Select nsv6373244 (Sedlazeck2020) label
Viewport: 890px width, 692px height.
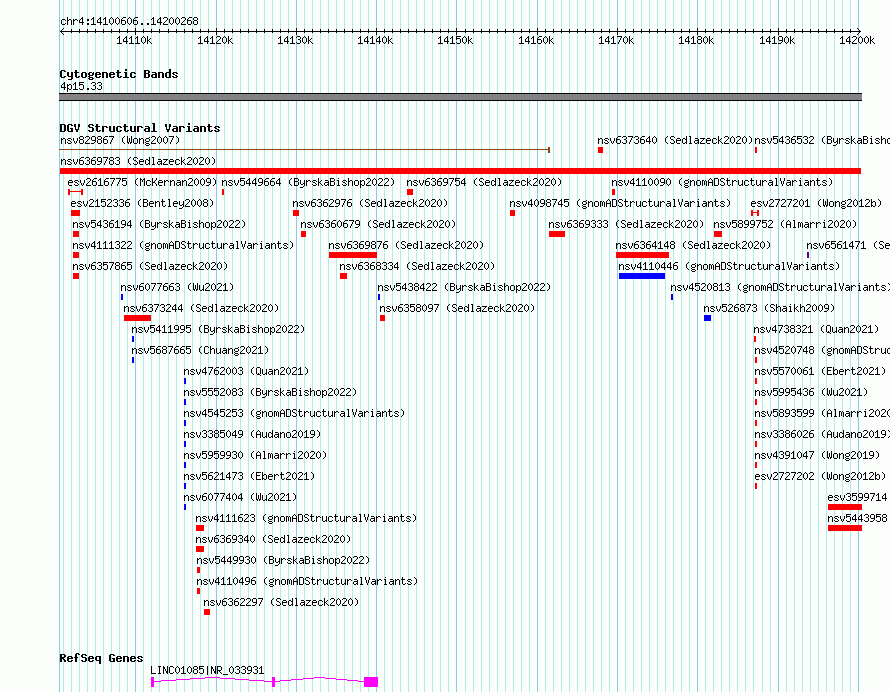[201, 308]
